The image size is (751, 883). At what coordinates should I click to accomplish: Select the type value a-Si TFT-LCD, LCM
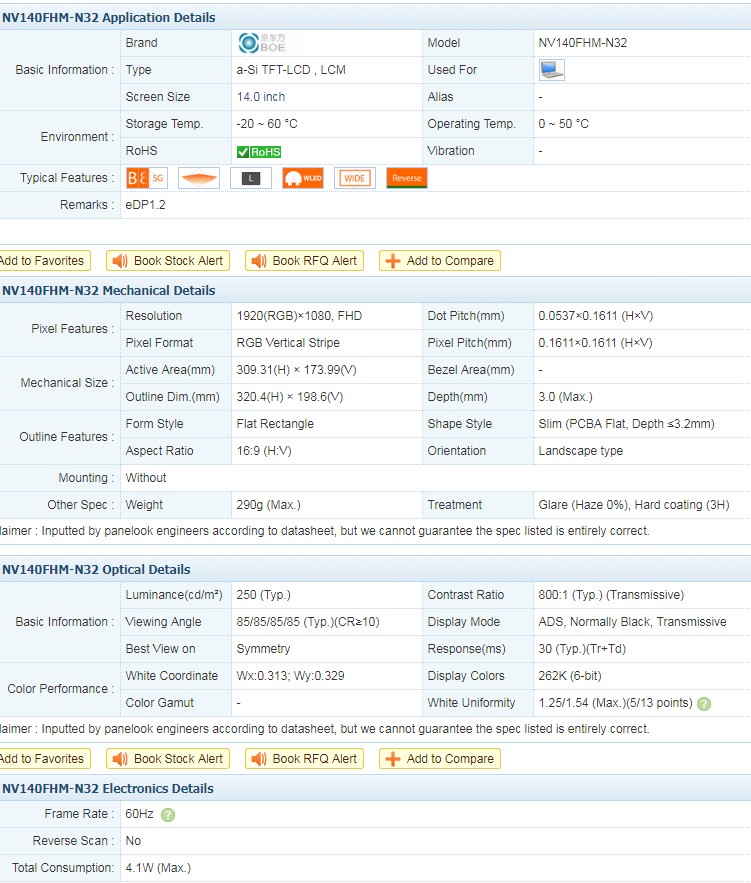tap(291, 70)
